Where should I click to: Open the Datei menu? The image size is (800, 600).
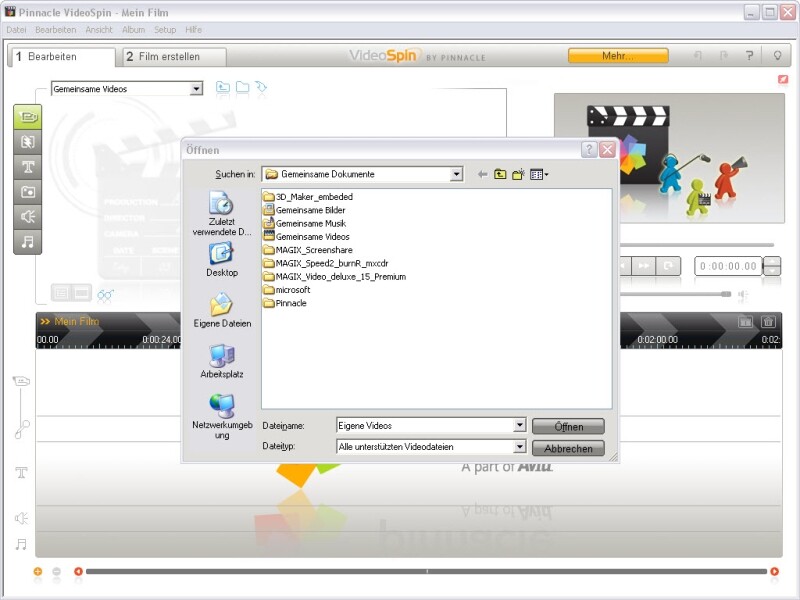coord(16,30)
